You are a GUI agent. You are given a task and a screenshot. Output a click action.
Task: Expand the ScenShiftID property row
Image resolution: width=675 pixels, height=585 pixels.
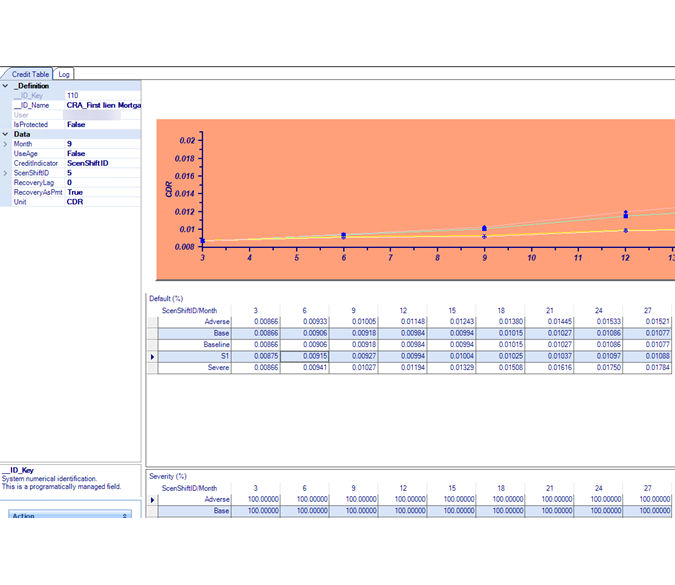[5, 173]
